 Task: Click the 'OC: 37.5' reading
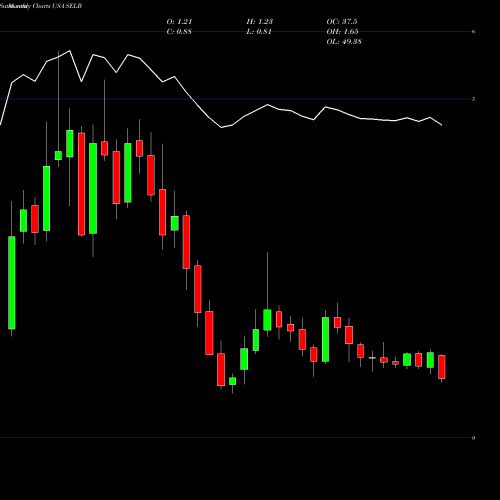click(x=342, y=22)
